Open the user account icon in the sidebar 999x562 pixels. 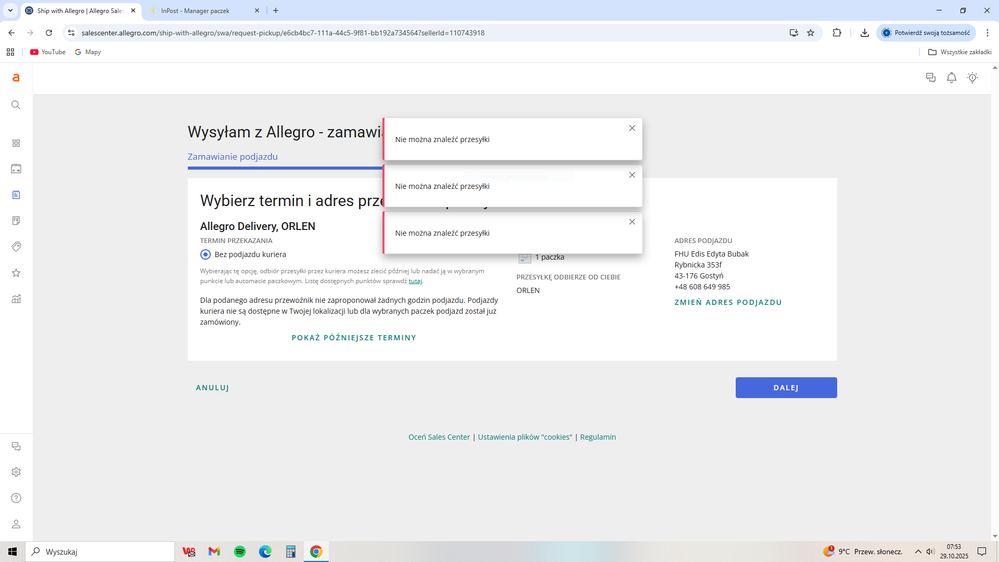click(16, 524)
